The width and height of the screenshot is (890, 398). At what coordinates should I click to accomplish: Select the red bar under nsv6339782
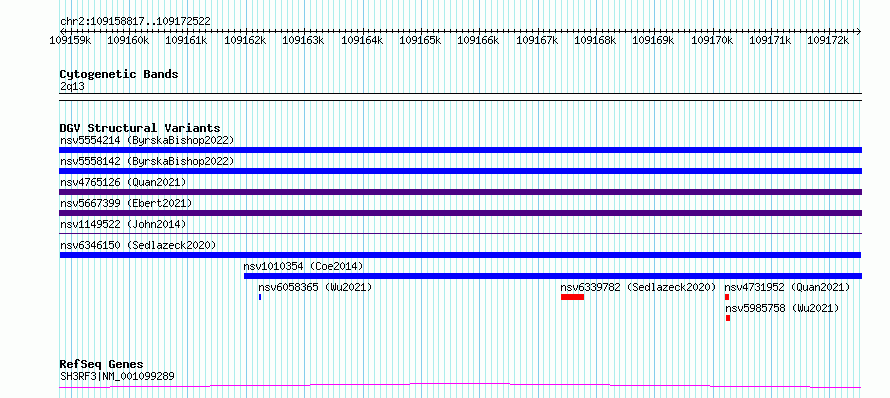[572, 297]
